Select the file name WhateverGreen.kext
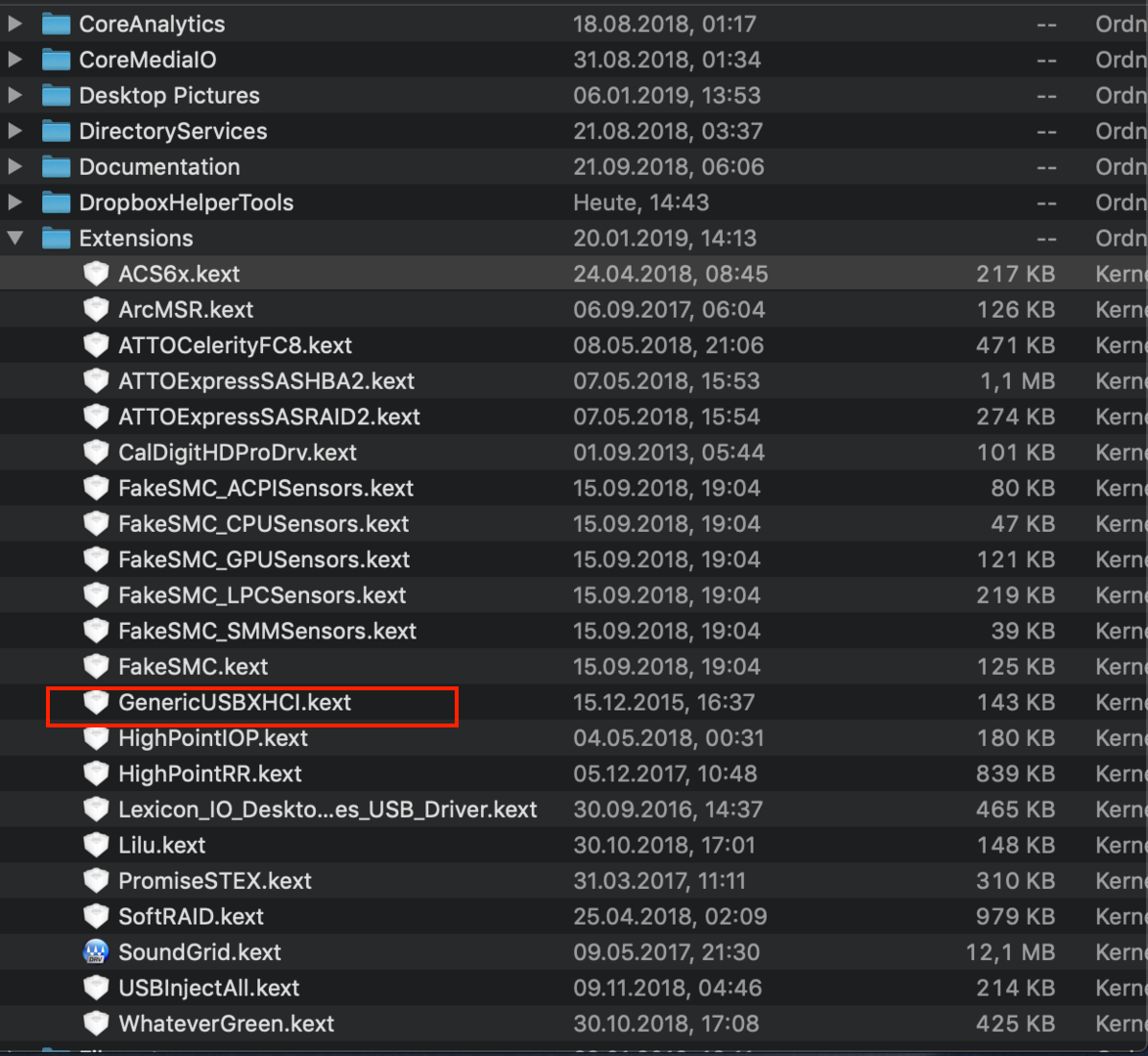This screenshot has width=1148, height=1056. 226,1024
